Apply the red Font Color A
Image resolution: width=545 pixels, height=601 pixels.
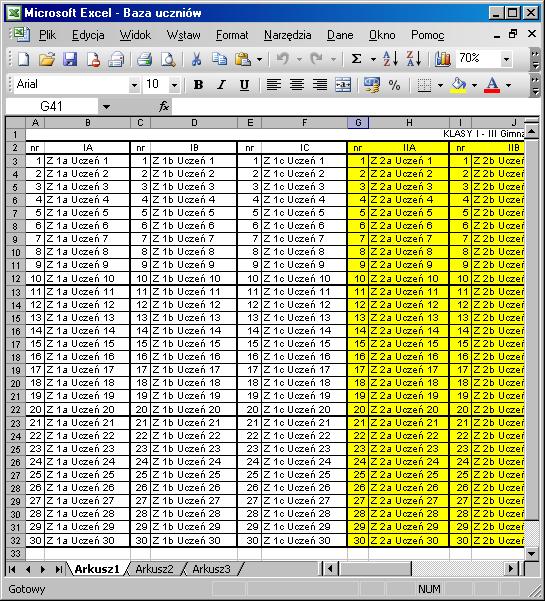click(x=492, y=85)
